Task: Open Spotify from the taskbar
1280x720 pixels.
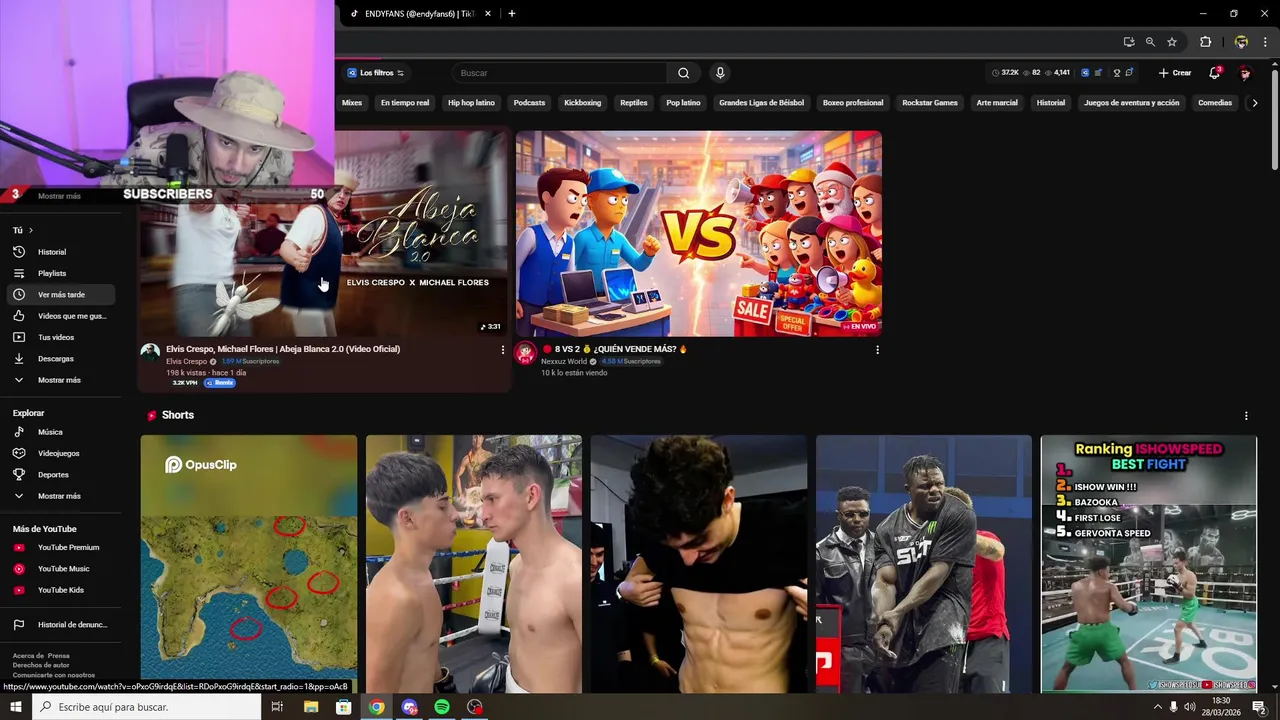Action: [442, 707]
